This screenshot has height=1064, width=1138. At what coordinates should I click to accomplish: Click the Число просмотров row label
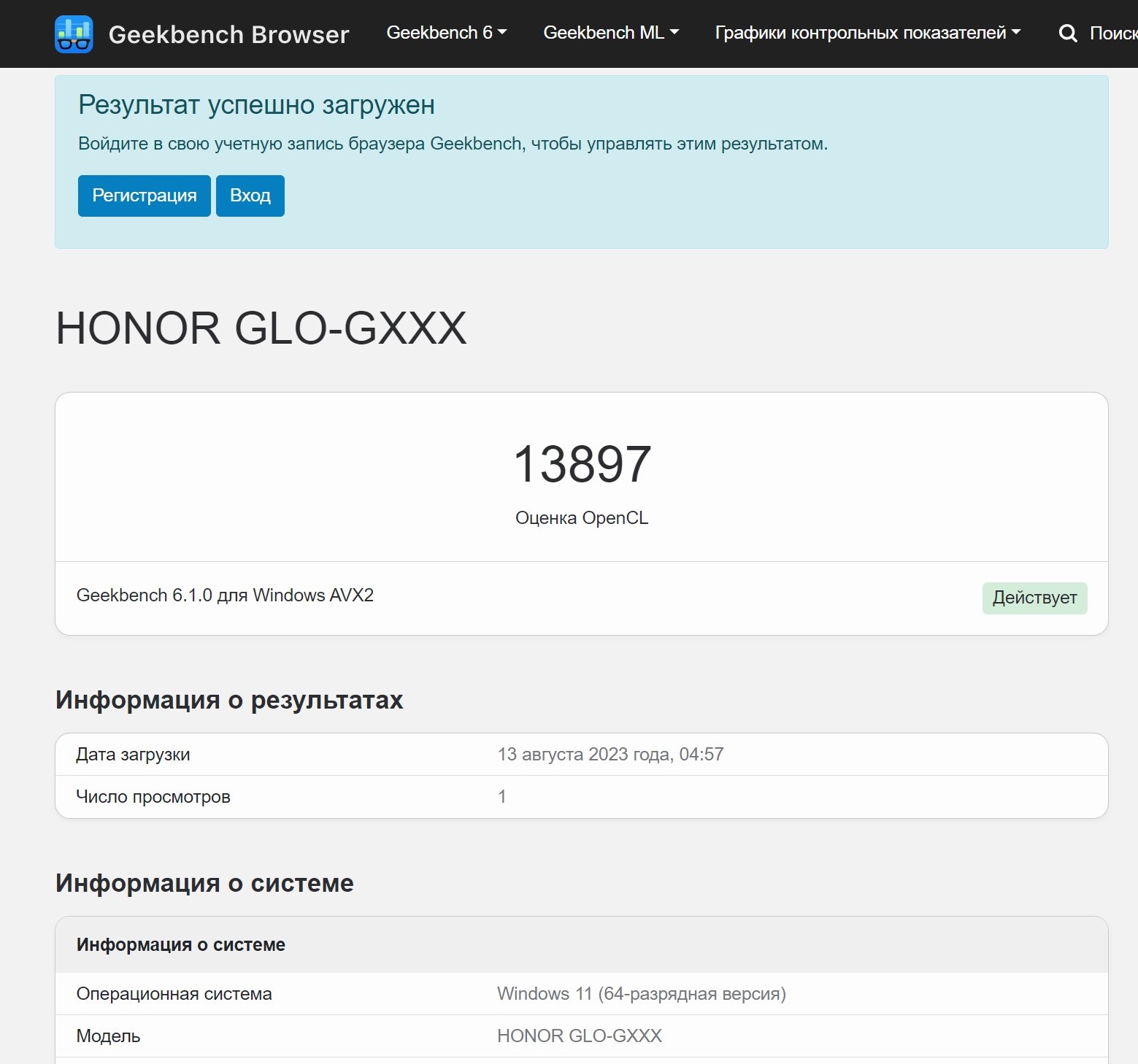pyautogui.click(x=153, y=797)
